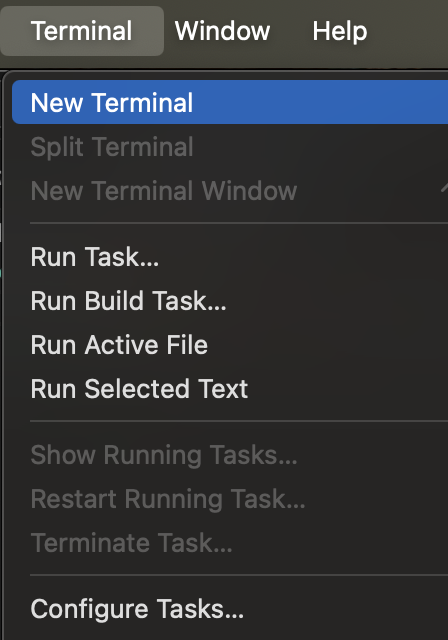Click Show Running Tasks... item

coord(230,455)
